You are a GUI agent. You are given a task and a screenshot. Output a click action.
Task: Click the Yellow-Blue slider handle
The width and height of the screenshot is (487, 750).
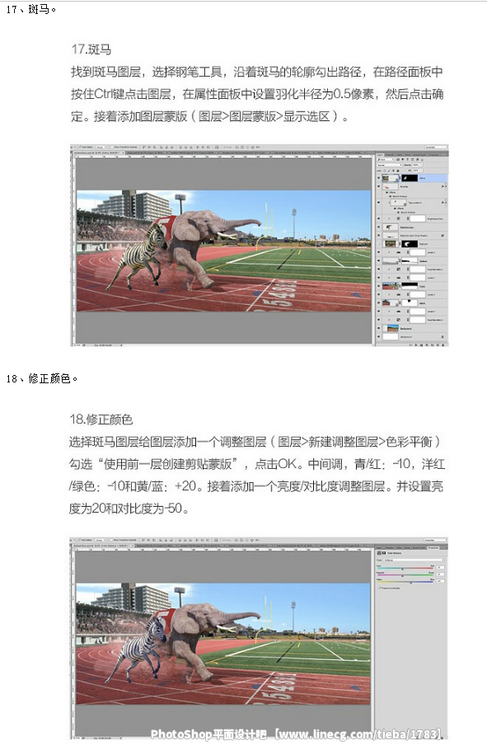coord(411,583)
